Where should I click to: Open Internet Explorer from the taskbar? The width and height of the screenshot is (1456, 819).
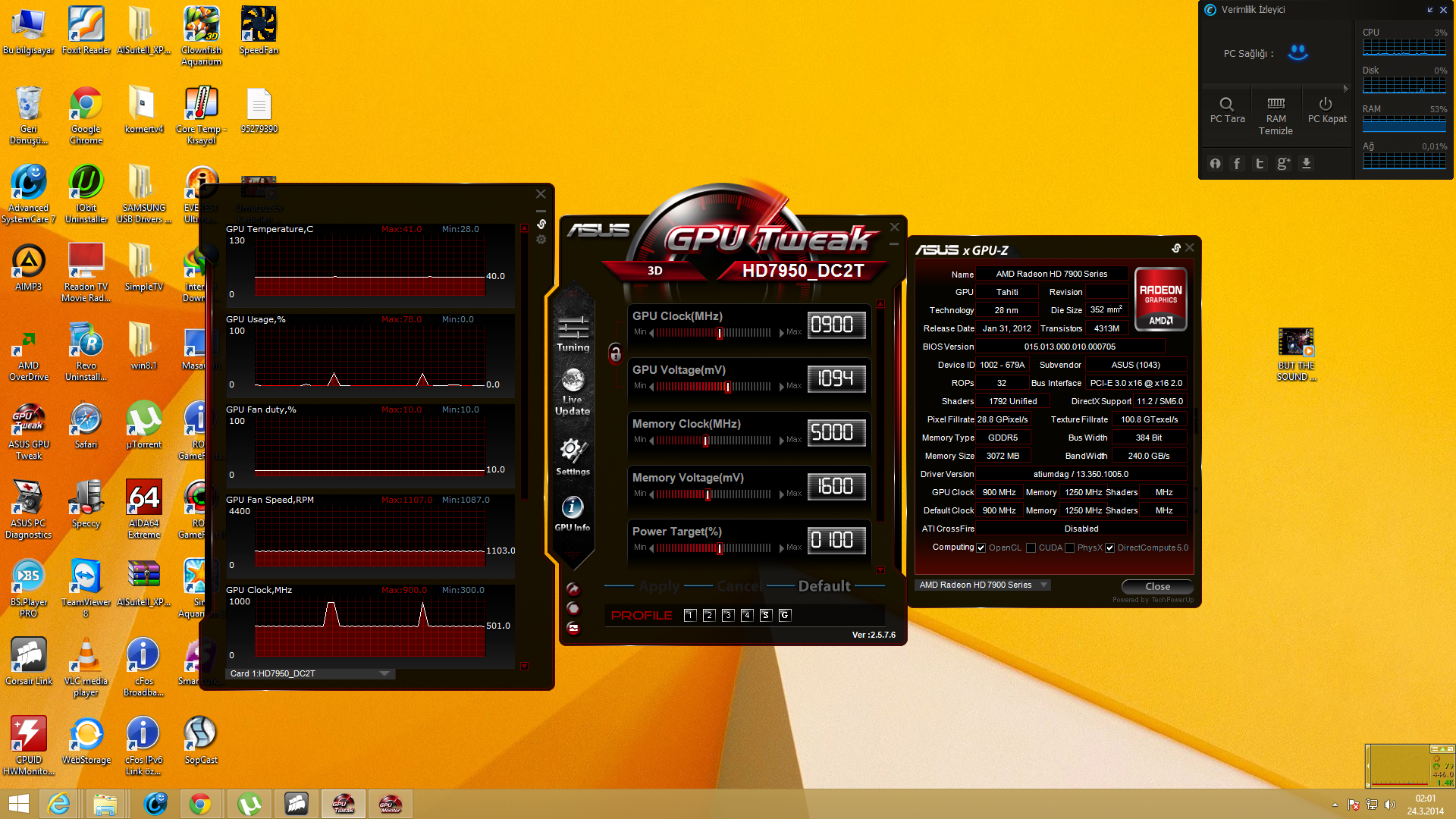[58, 804]
